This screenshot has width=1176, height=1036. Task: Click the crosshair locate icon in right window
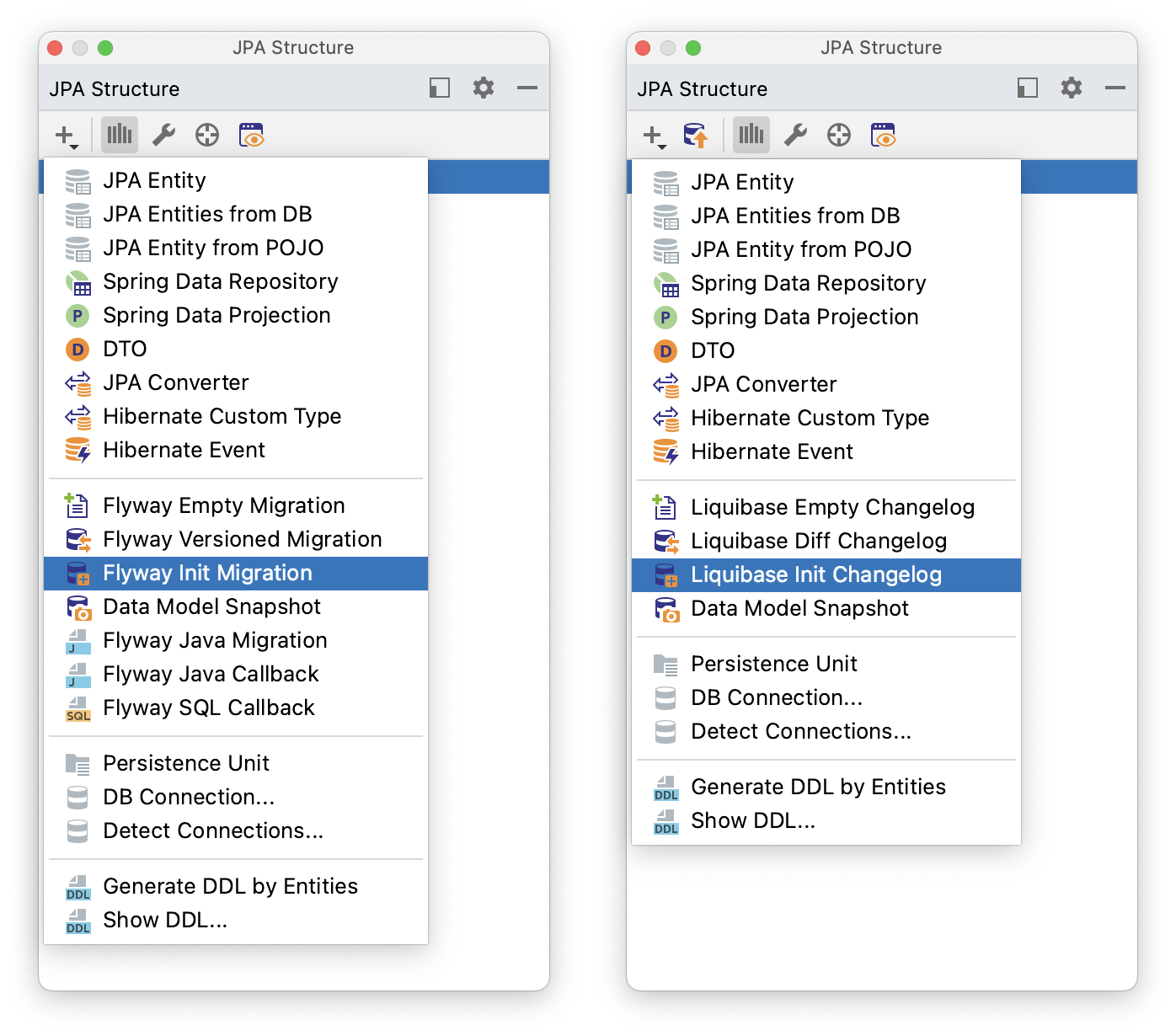pyautogui.click(x=839, y=135)
